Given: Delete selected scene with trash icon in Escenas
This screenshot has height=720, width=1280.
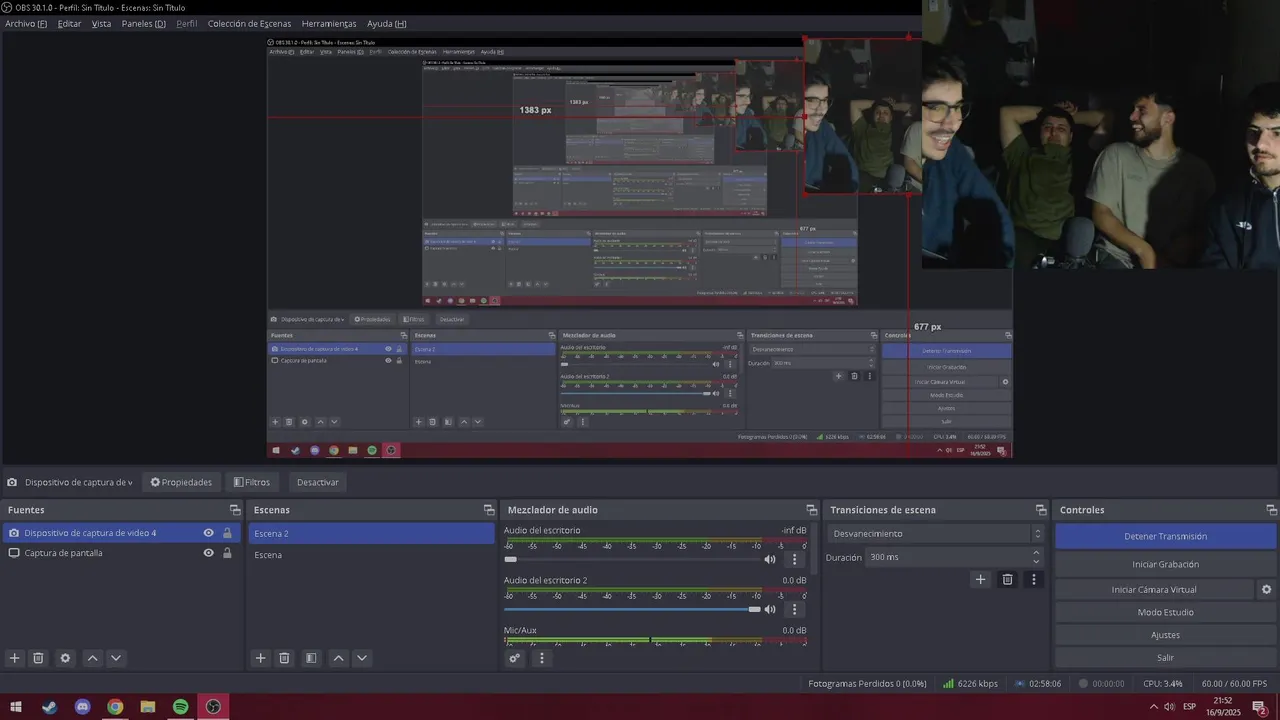Looking at the screenshot, I should 284,658.
